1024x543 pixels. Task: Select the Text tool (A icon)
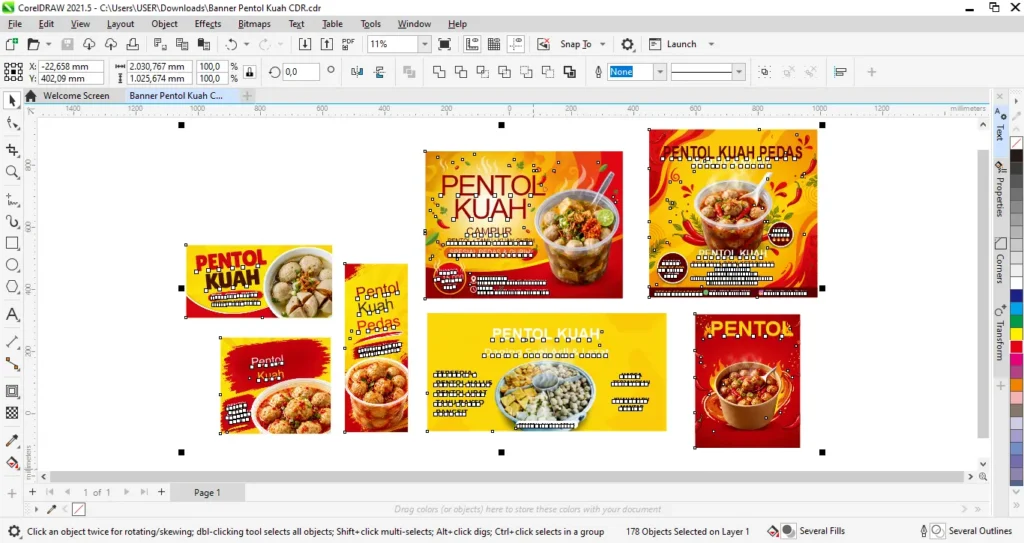pyautogui.click(x=12, y=314)
